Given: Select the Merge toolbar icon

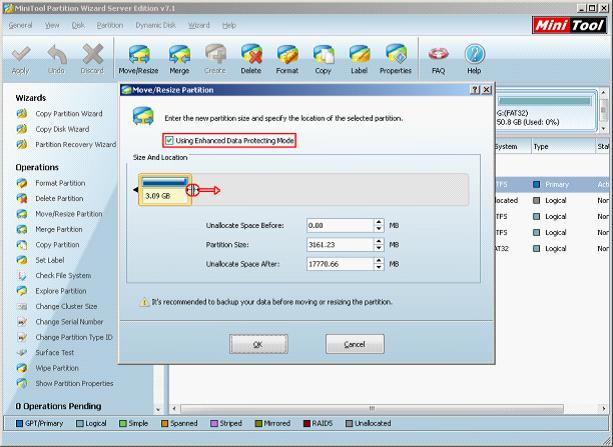Looking at the screenshot, I should 179,59.
